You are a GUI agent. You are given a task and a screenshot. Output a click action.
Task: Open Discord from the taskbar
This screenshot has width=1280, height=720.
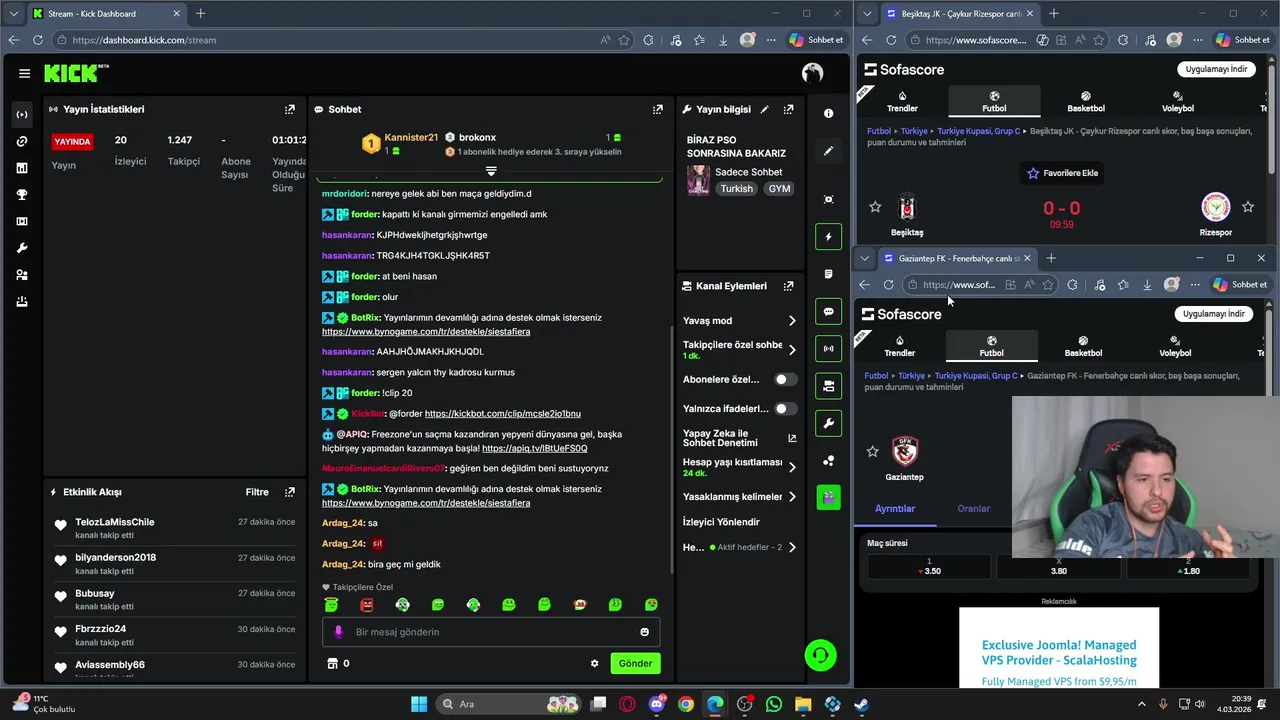pos(657,704)
